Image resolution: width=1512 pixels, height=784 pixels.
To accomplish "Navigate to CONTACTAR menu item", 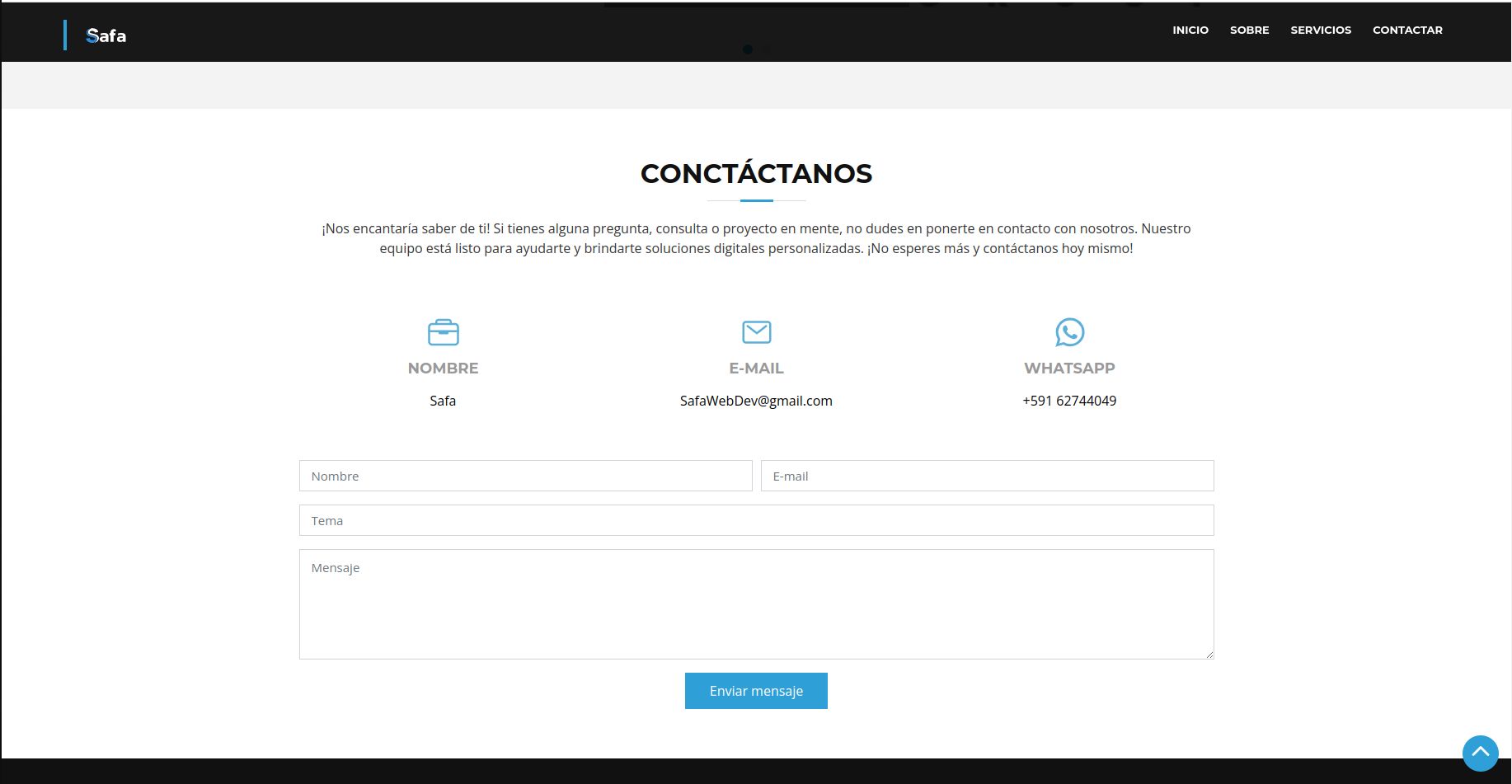I will [x=1406, y=30].
